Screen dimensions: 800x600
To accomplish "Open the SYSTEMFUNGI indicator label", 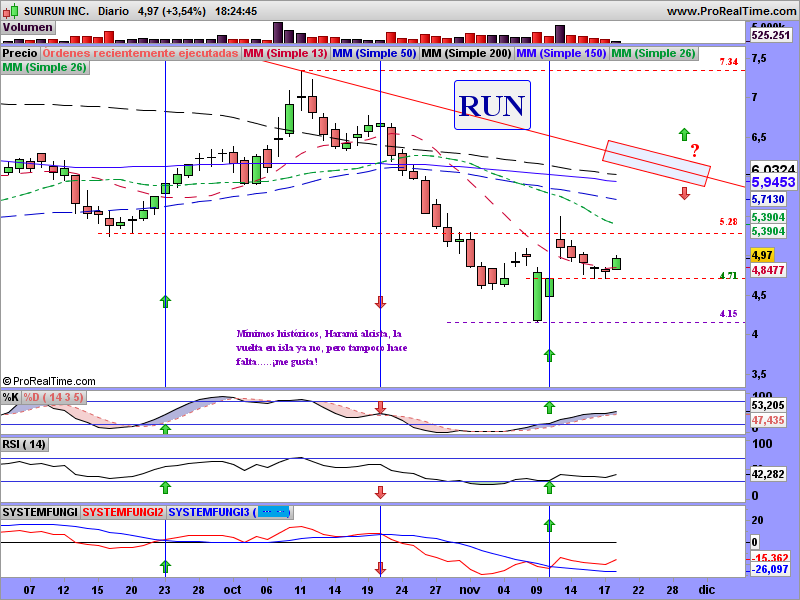I will [40, 512].
